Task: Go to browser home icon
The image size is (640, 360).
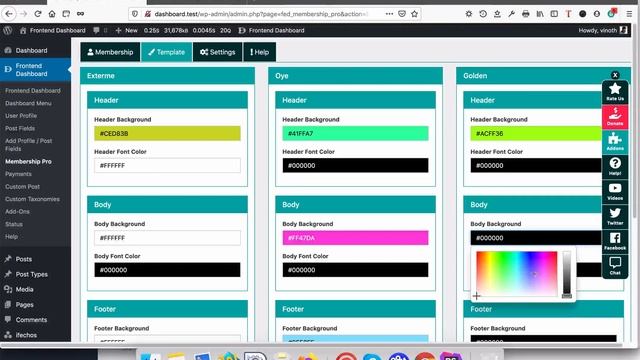Action: [x=52, y=14]
